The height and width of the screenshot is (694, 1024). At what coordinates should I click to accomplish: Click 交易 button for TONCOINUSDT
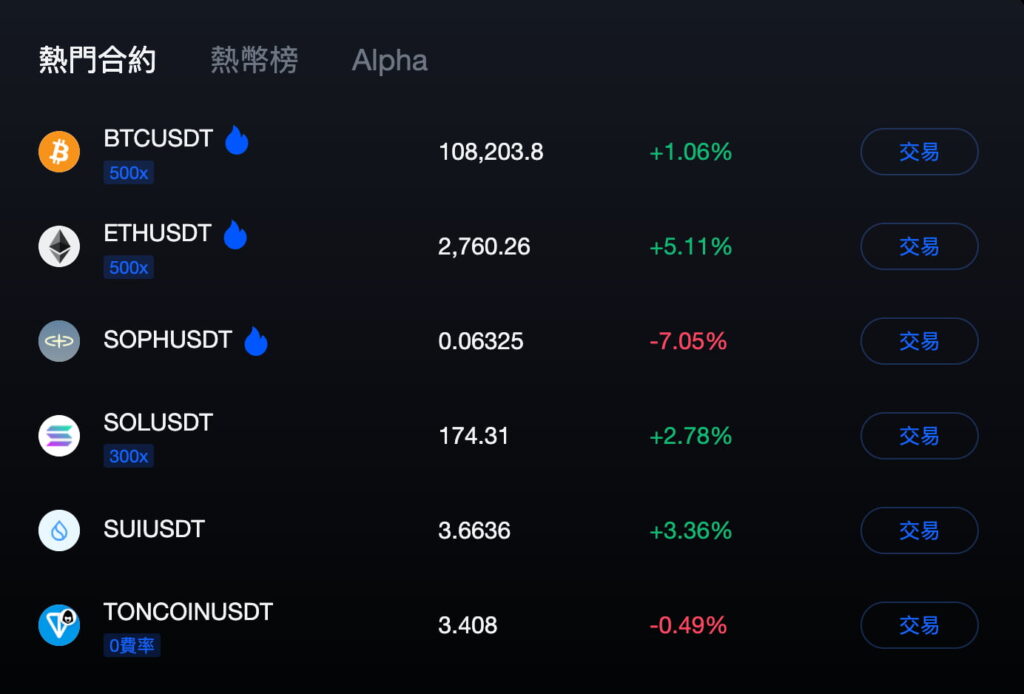tap(920, 625)
